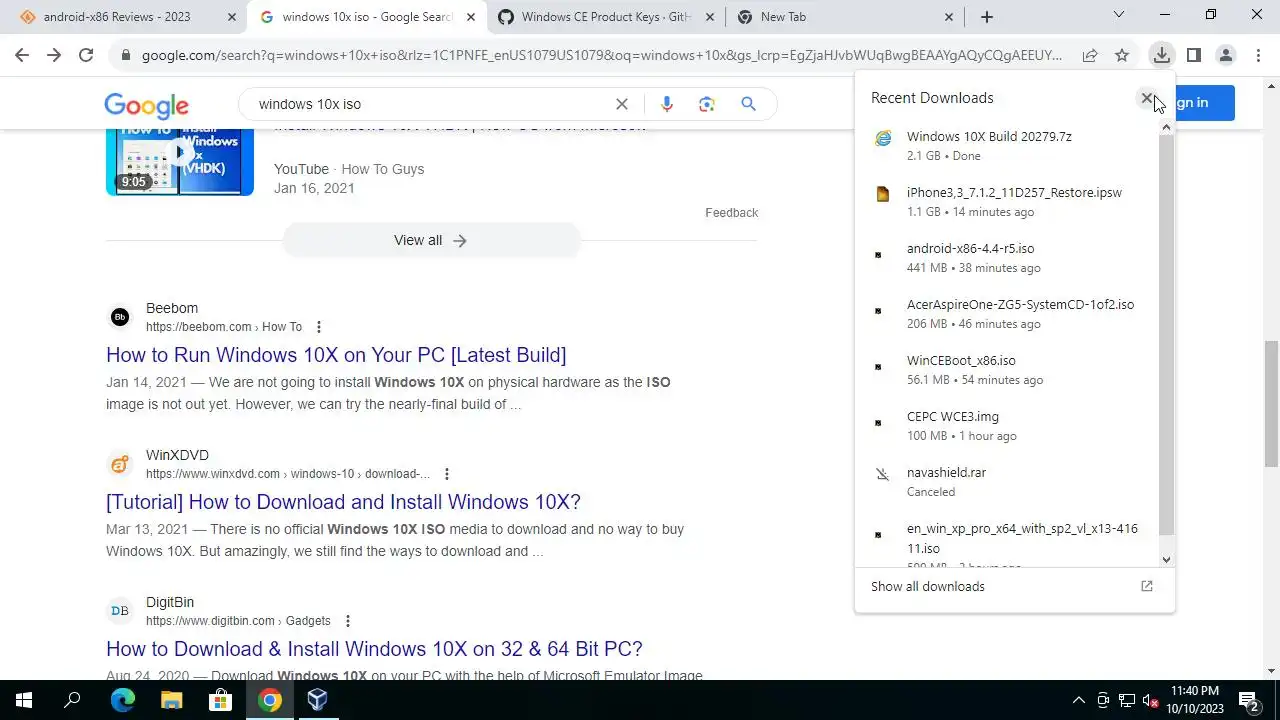Click the WinXDVD site favicon
This screenshot has width=1280, height=720.
pos(120,464)
